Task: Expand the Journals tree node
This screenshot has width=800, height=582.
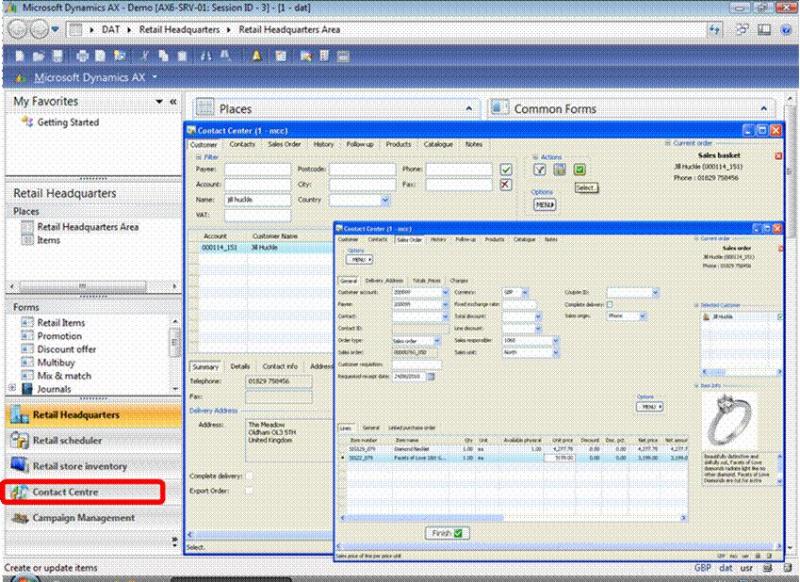Action: 12,389
